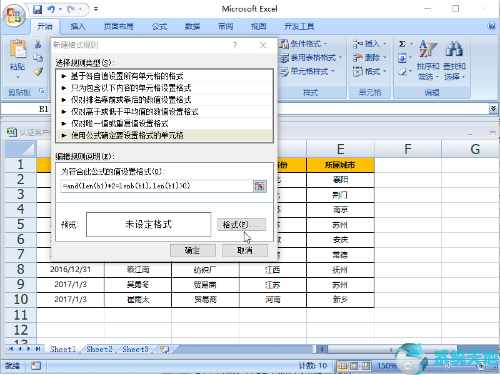
Task: Click the collapse dialog range selector icon
Action: [x=260, y=186]
